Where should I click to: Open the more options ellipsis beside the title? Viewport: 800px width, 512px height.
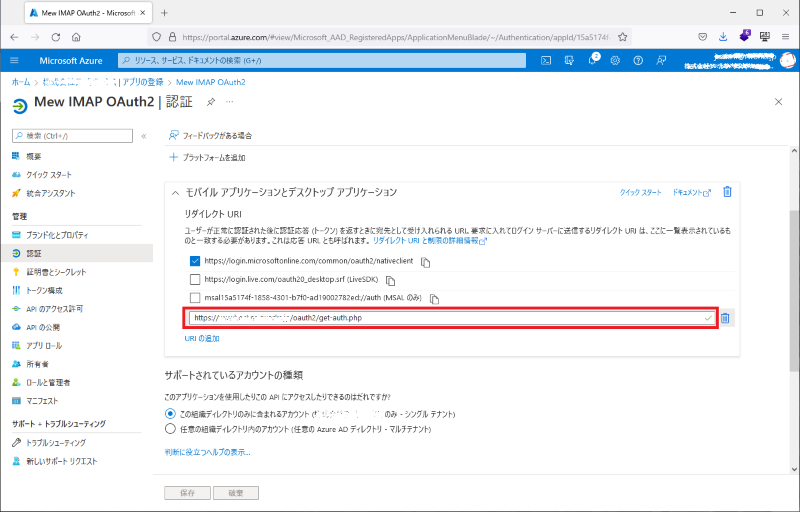click(x=230, y=101)
